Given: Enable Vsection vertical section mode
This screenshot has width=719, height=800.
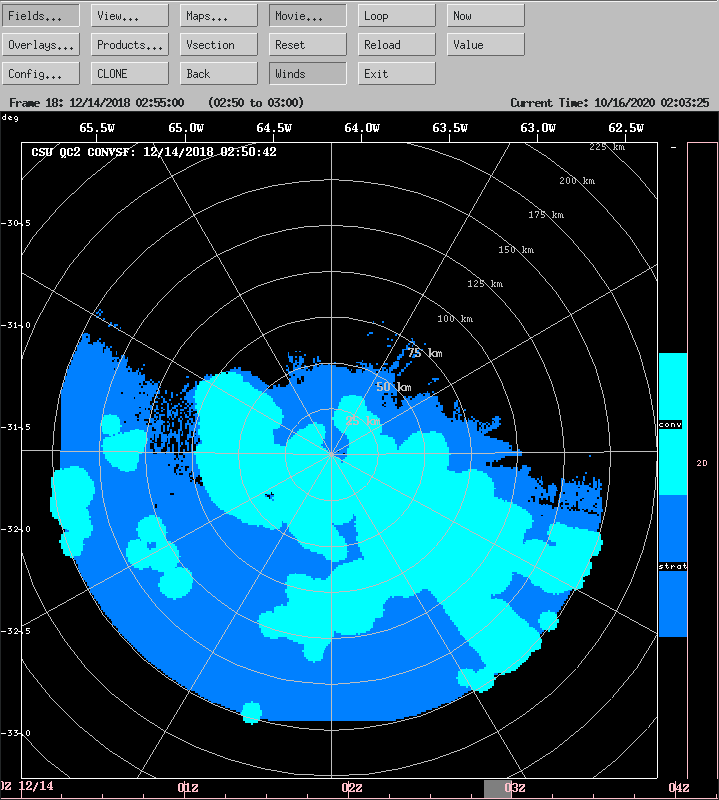Looking at the screenshot, I should coord(219,45).
